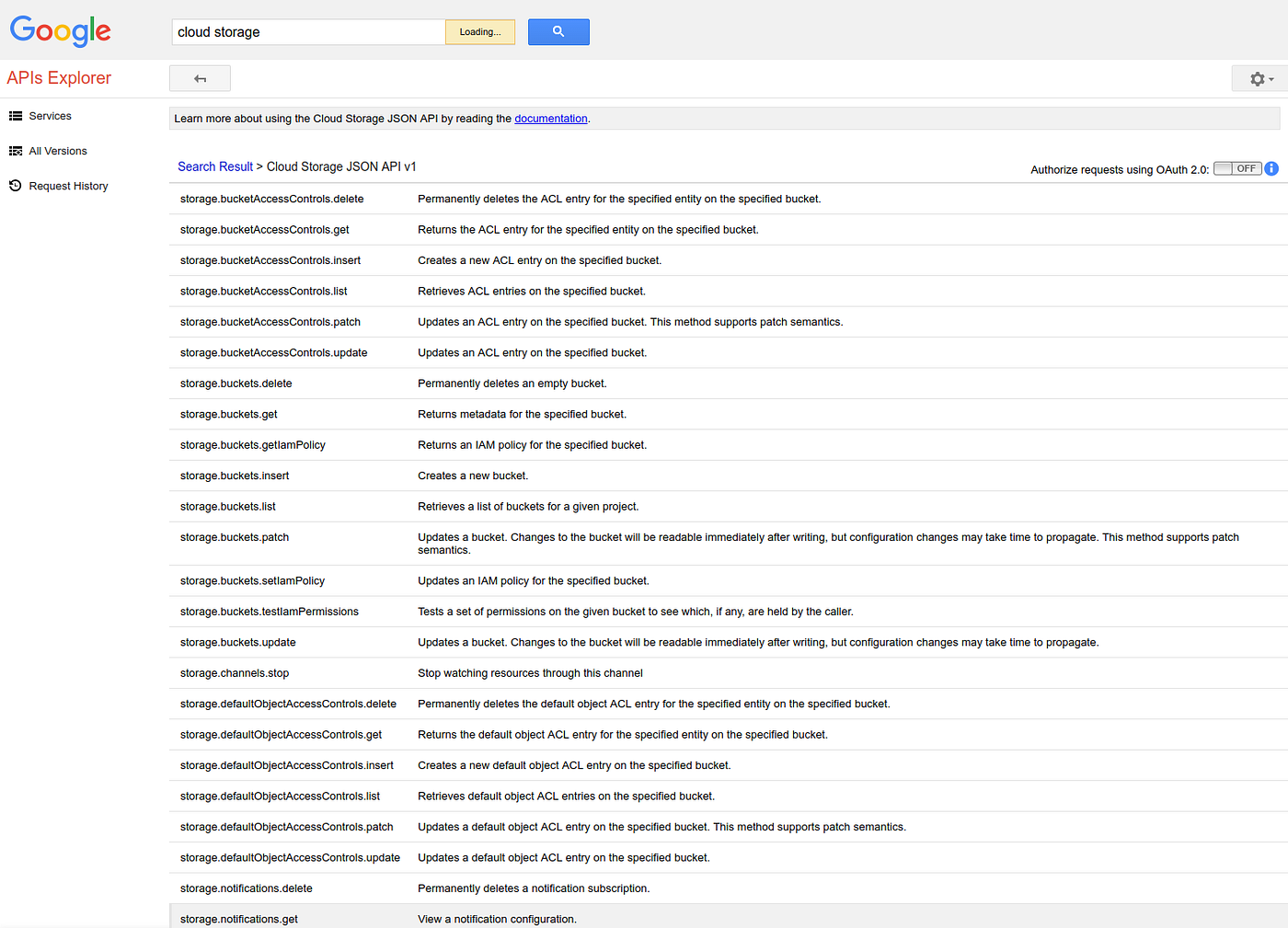Open the documentation link
1288x928 pixels.
pos(551,119)
